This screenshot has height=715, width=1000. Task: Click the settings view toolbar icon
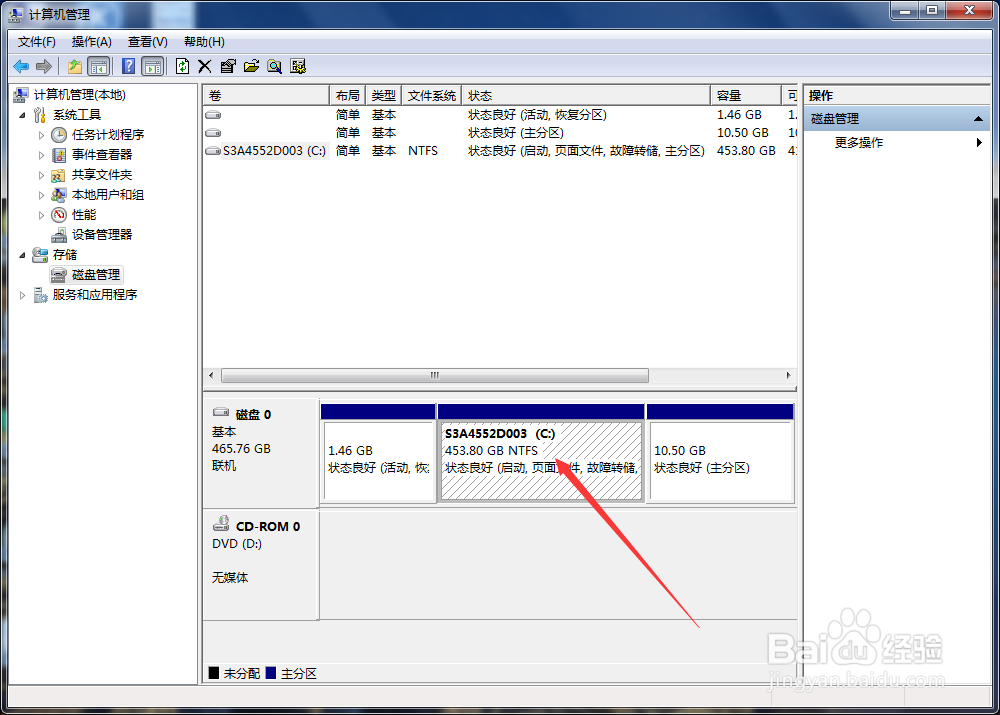pos(298,66)
